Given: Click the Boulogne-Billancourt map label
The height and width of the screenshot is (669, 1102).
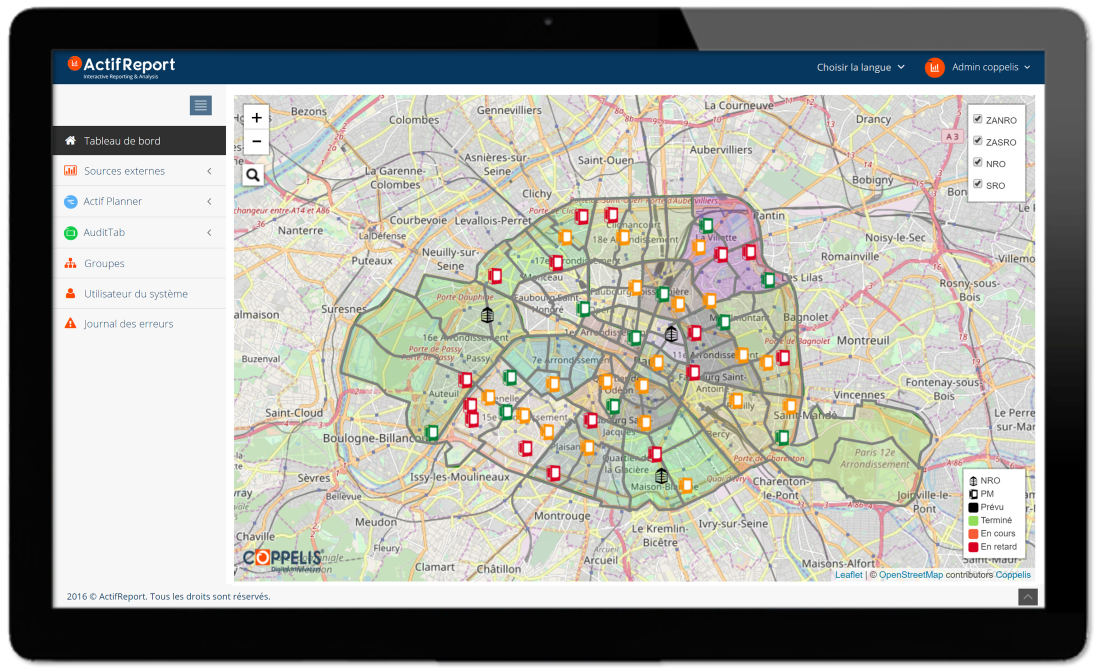Looking at the screenshot, I should [375, 438].
